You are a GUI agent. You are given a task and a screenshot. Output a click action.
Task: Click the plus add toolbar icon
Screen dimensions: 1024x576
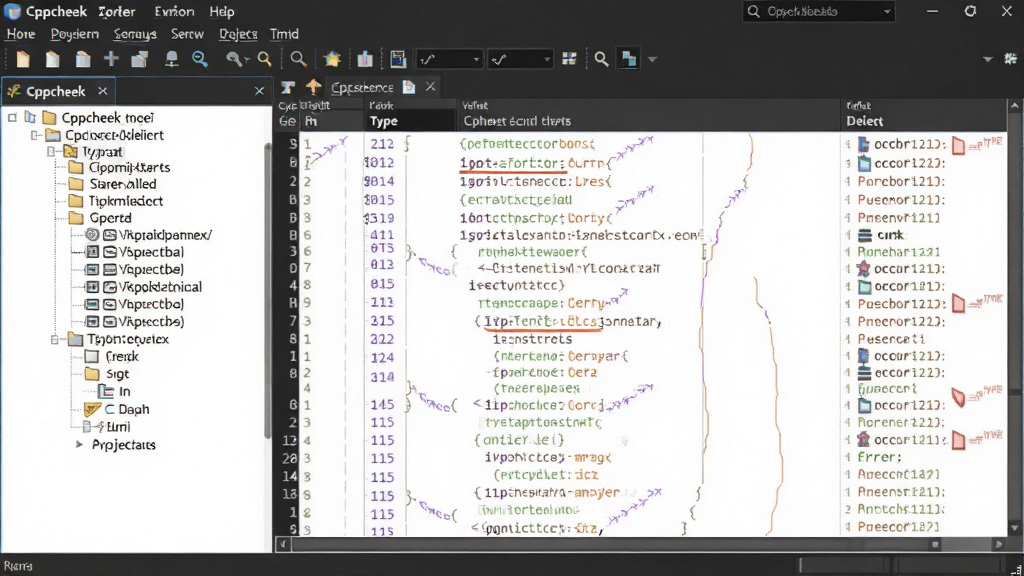click(x=111, y=59)
